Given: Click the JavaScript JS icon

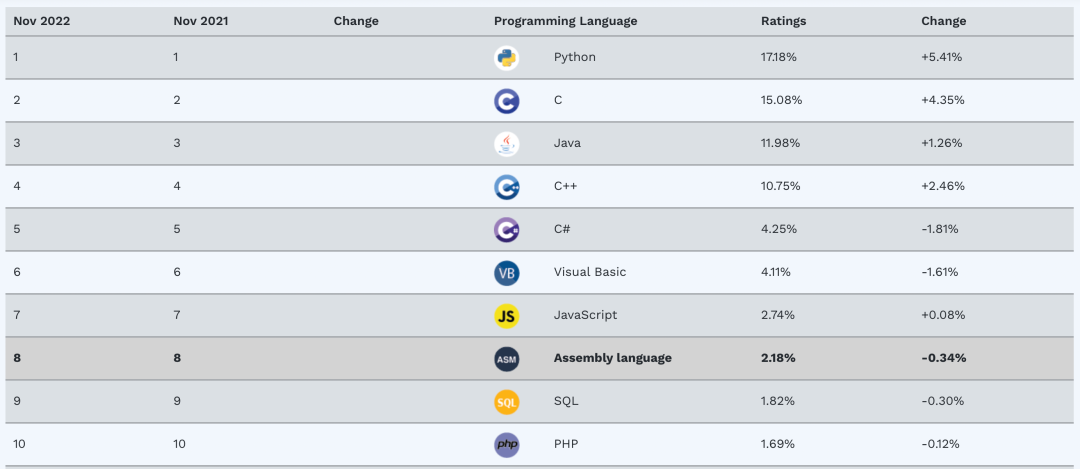Looking at the screenshot, I should click(x=507, y=316).
